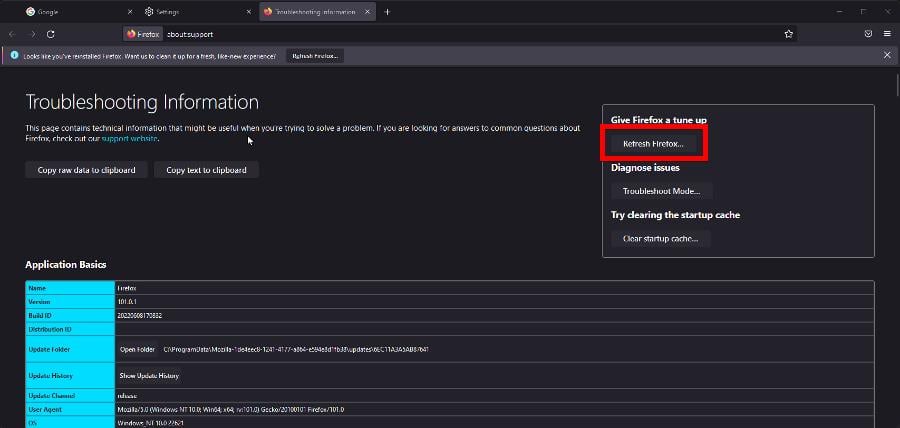Open the support website link
900x428 pixels.
click(129, 139)
